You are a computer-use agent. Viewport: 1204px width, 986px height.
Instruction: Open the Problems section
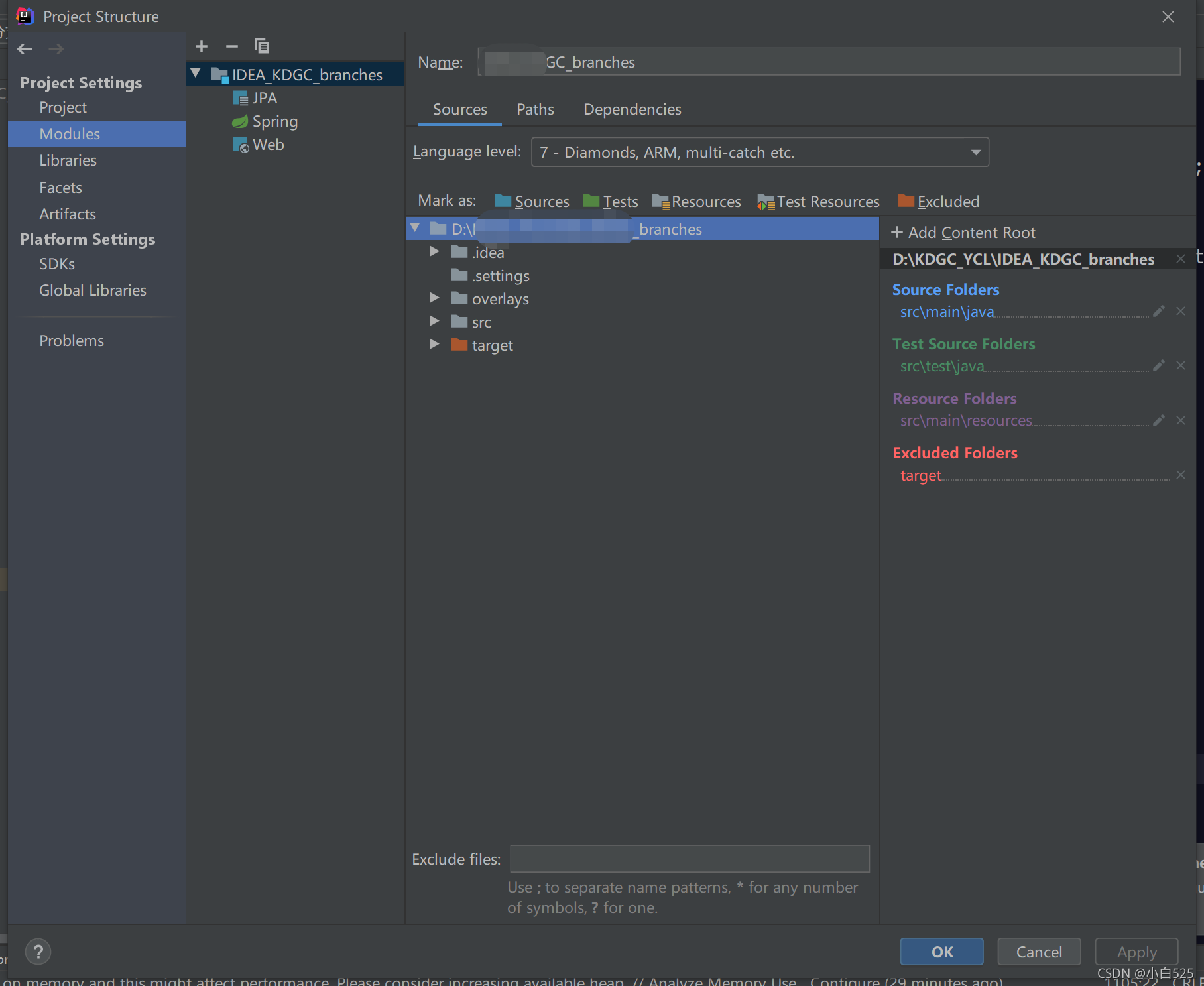[72, 341]
